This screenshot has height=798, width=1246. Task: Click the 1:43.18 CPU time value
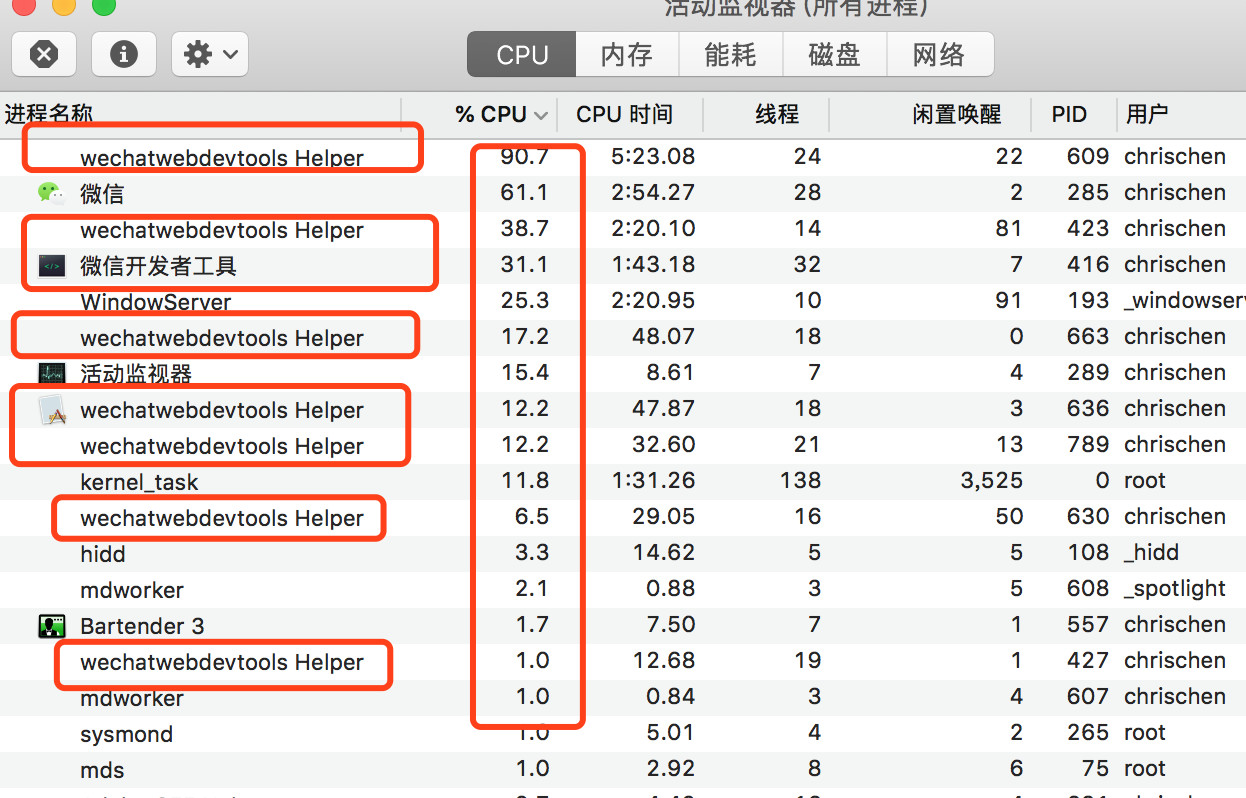(x=655, y=264)
